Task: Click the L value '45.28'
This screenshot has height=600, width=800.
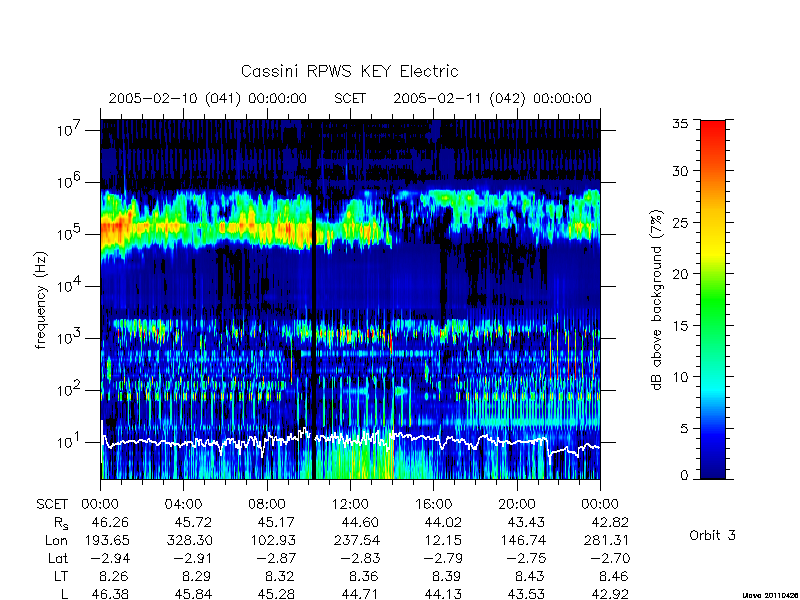Action: pyautogui.click(x=277, y=594)
